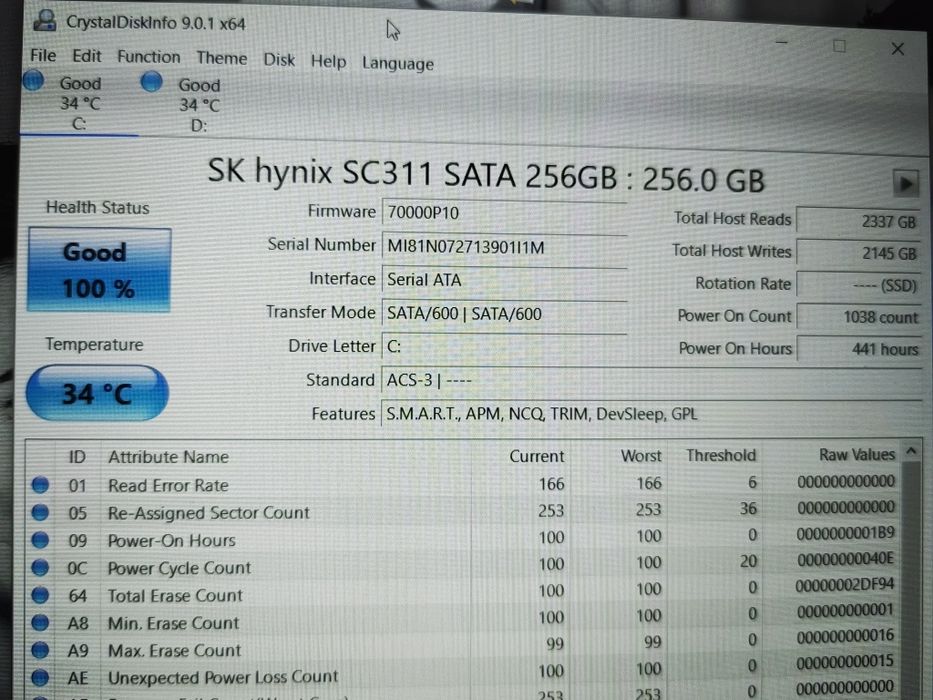Click status icon for Power-On Hours row
Viewport: 933px width, 700px height.
[40, 540]
